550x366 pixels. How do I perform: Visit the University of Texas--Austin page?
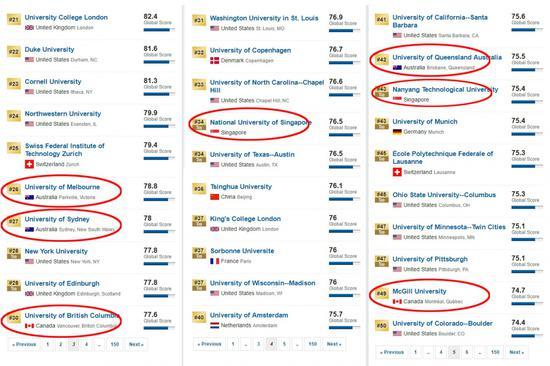point(252,155)
